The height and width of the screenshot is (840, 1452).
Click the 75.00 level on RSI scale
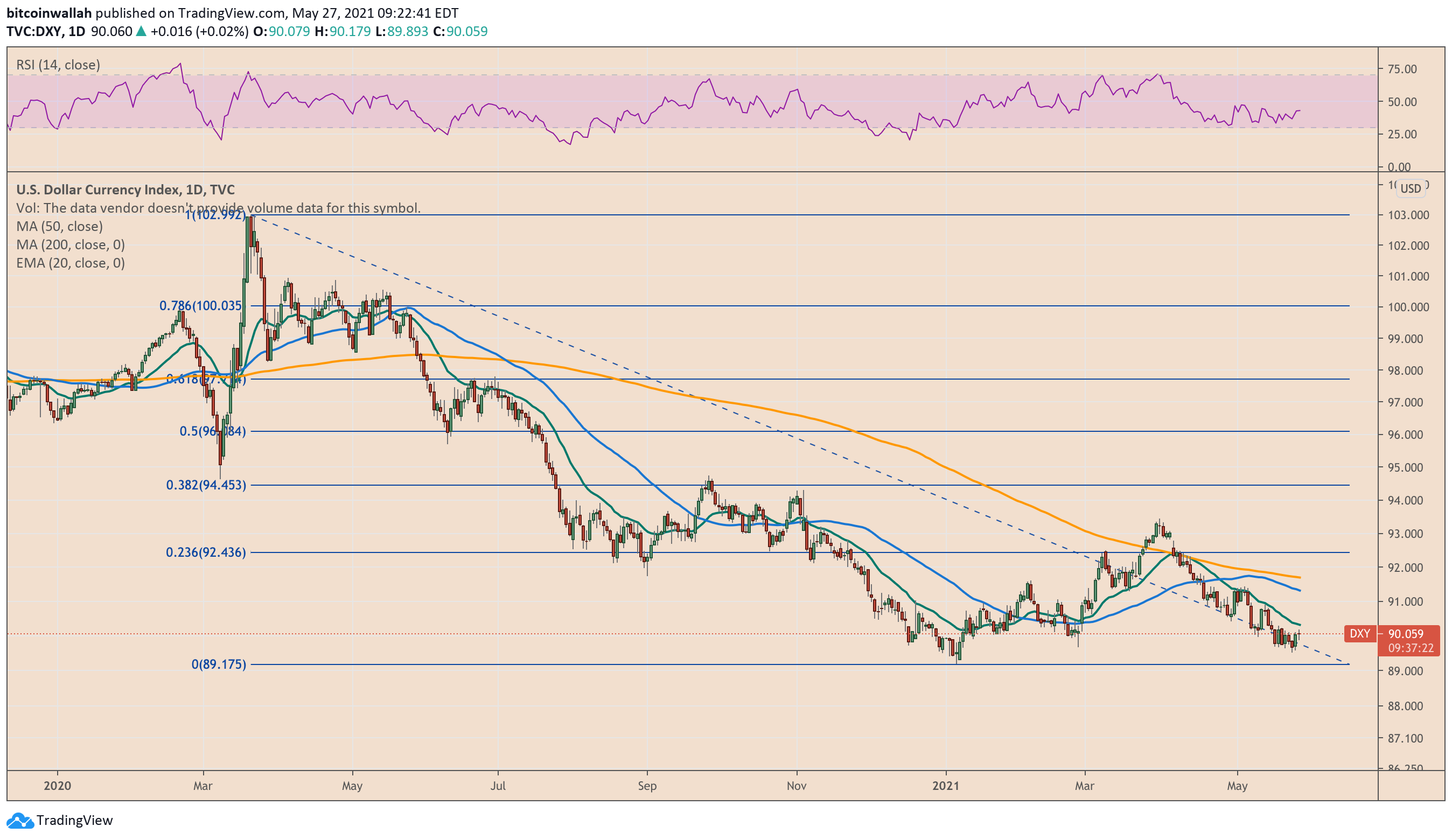pos(1402,69)
